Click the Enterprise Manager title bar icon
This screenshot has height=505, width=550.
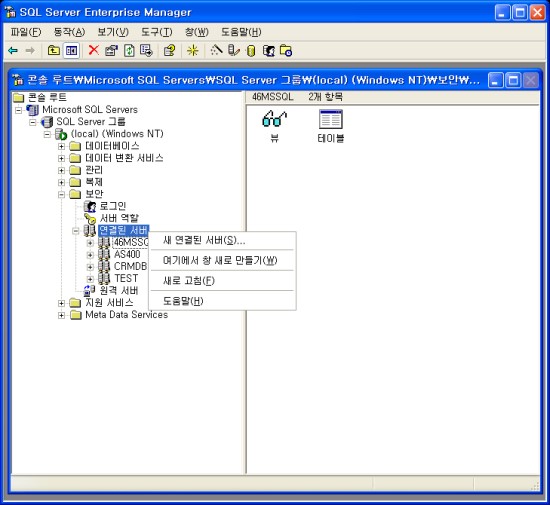[11, 12]
